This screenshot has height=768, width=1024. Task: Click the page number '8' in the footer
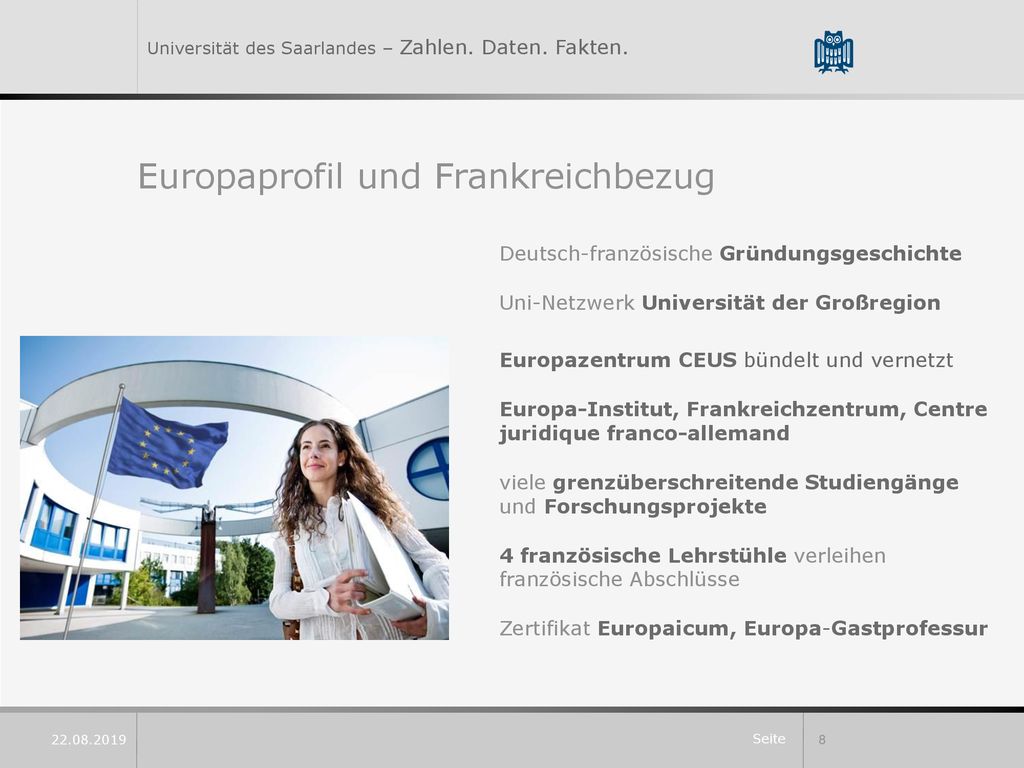point(822,740)
